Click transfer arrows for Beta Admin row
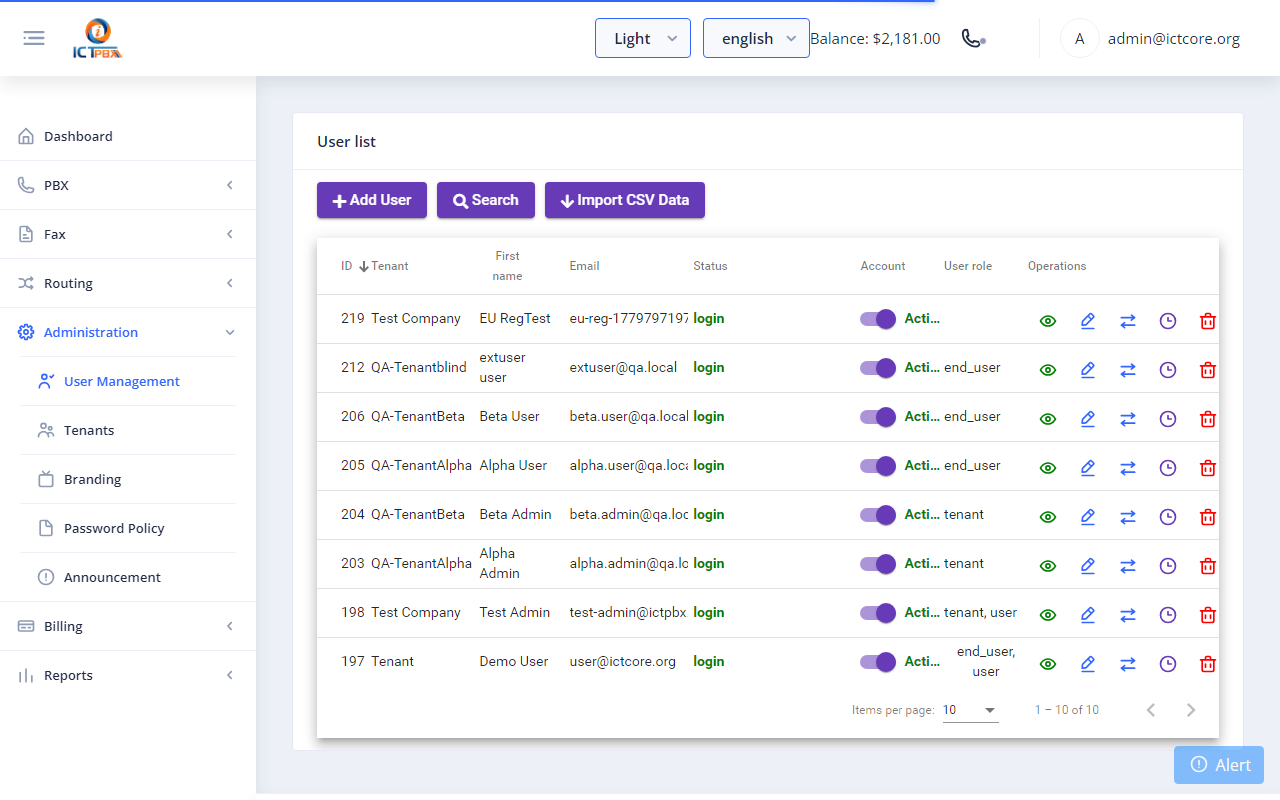Image resolution: width=1280 pixels, height=800 pixels. [x=1128, y=517]
